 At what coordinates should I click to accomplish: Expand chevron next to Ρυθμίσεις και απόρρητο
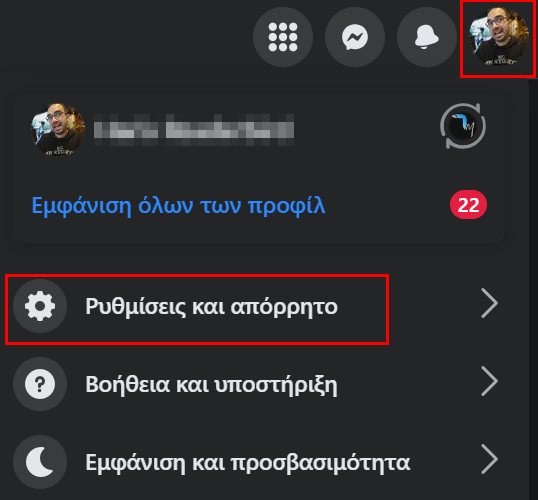490,303
